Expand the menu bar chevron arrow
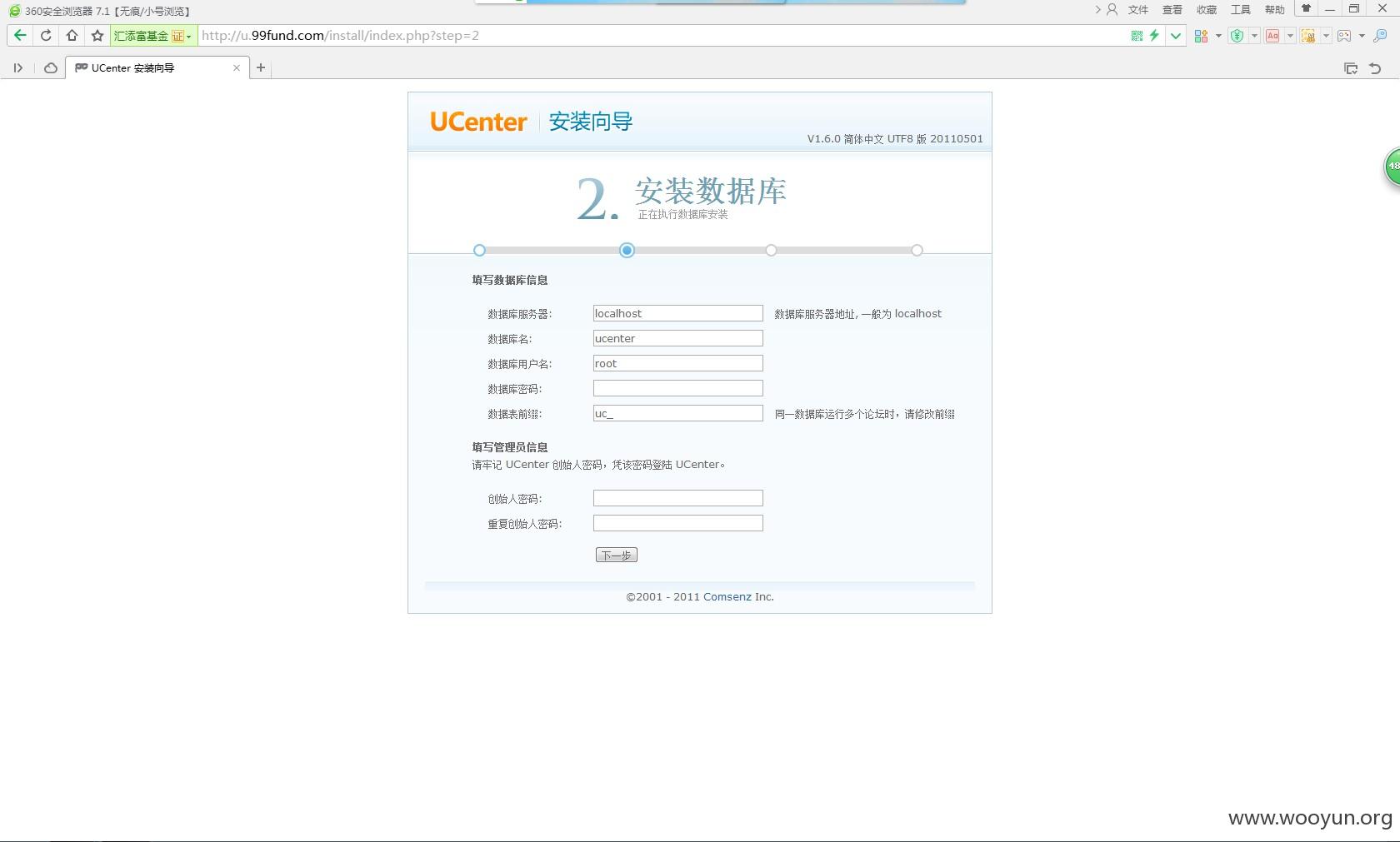Screen dimensions: 1400x842 pyautogui.click(x=1097, y=10)
